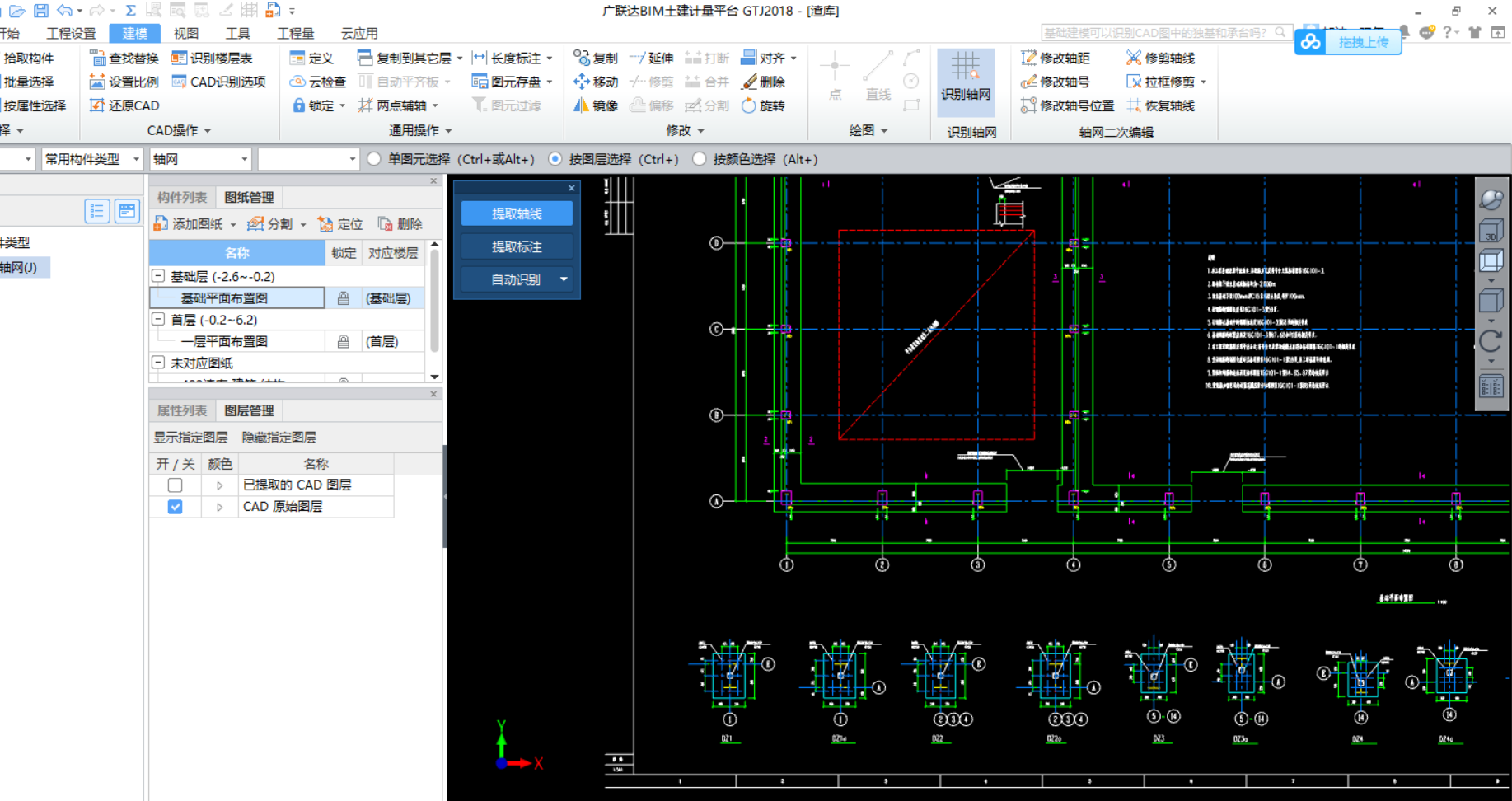Select 按颜色选择 radio option
This screenshot has width=1512, height=801.
[x=700, y=159]
